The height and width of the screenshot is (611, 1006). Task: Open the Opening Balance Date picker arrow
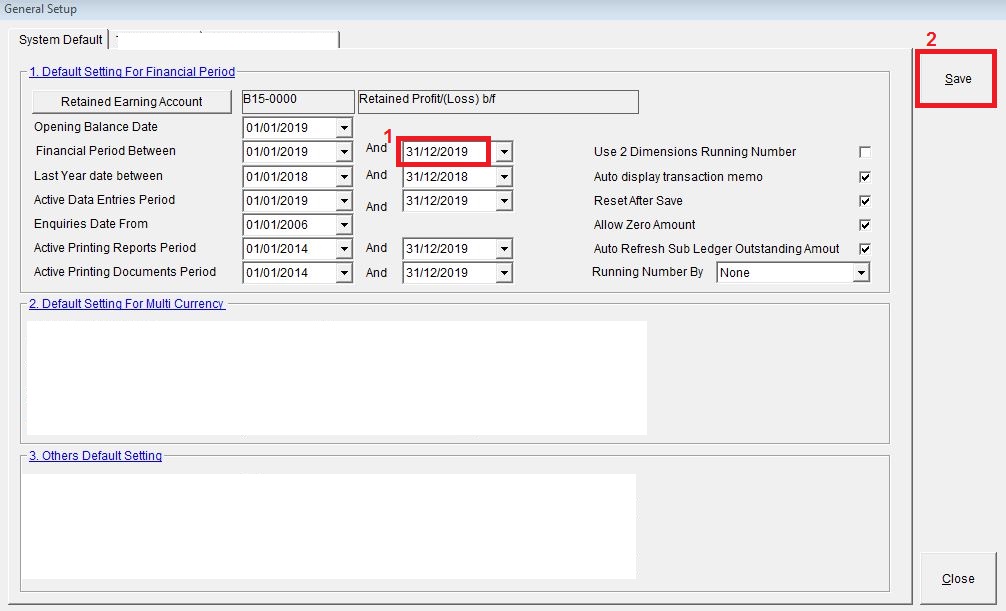click(x=344, y=128)
